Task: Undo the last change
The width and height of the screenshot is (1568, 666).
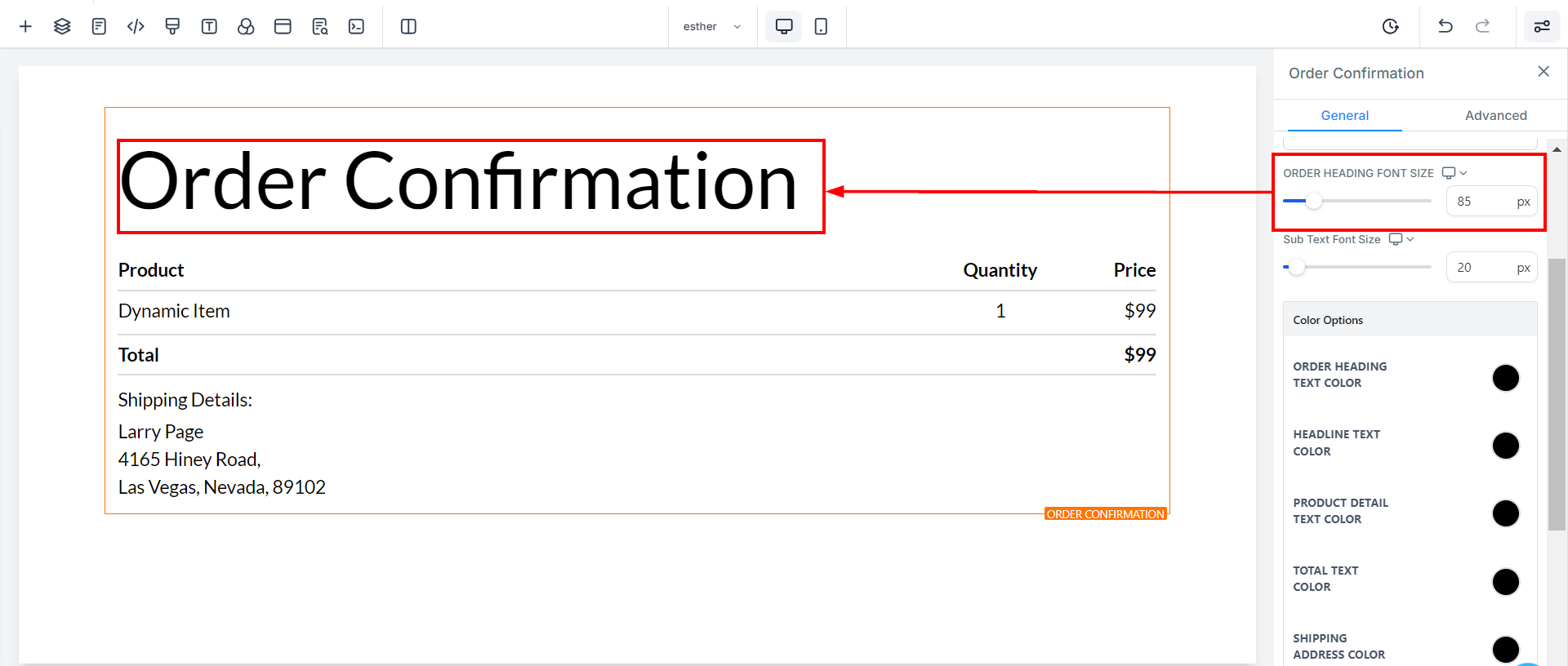Action: (1445, 26)
